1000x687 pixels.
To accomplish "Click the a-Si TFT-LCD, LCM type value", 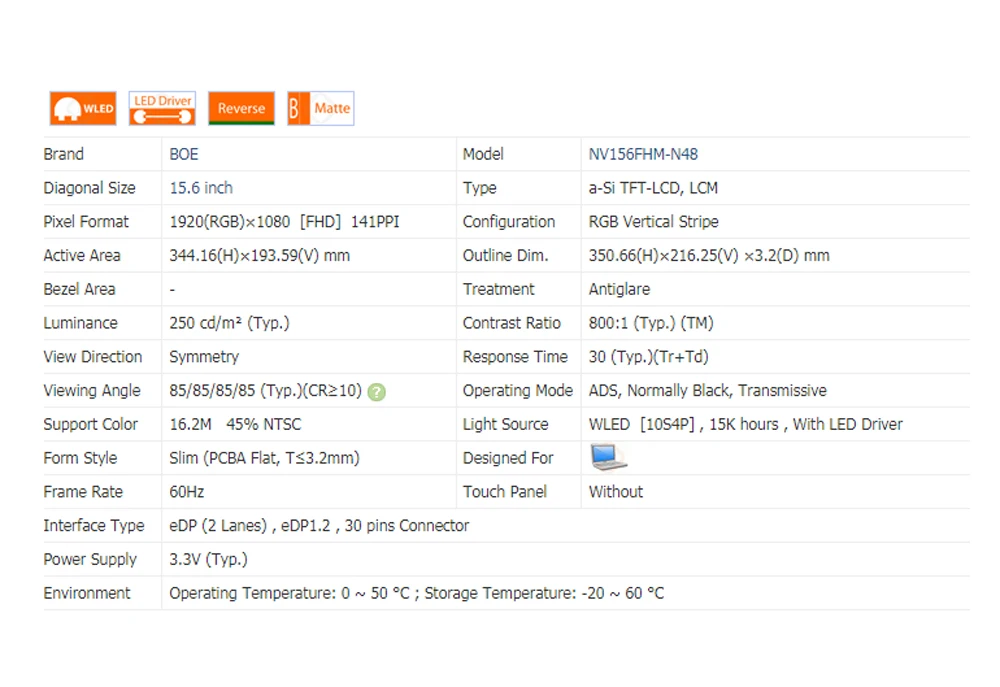I will (653, 188).
